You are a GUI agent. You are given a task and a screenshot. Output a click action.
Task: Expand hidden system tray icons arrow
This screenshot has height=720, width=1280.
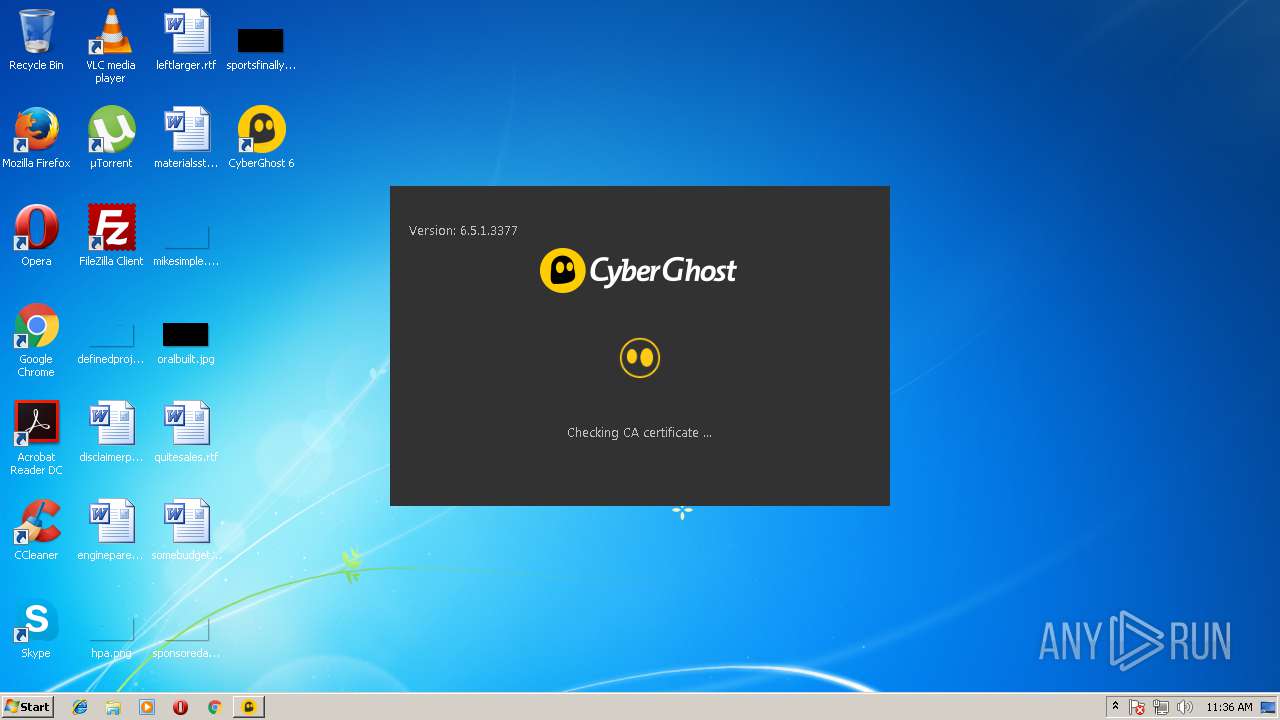(1115, 707)
